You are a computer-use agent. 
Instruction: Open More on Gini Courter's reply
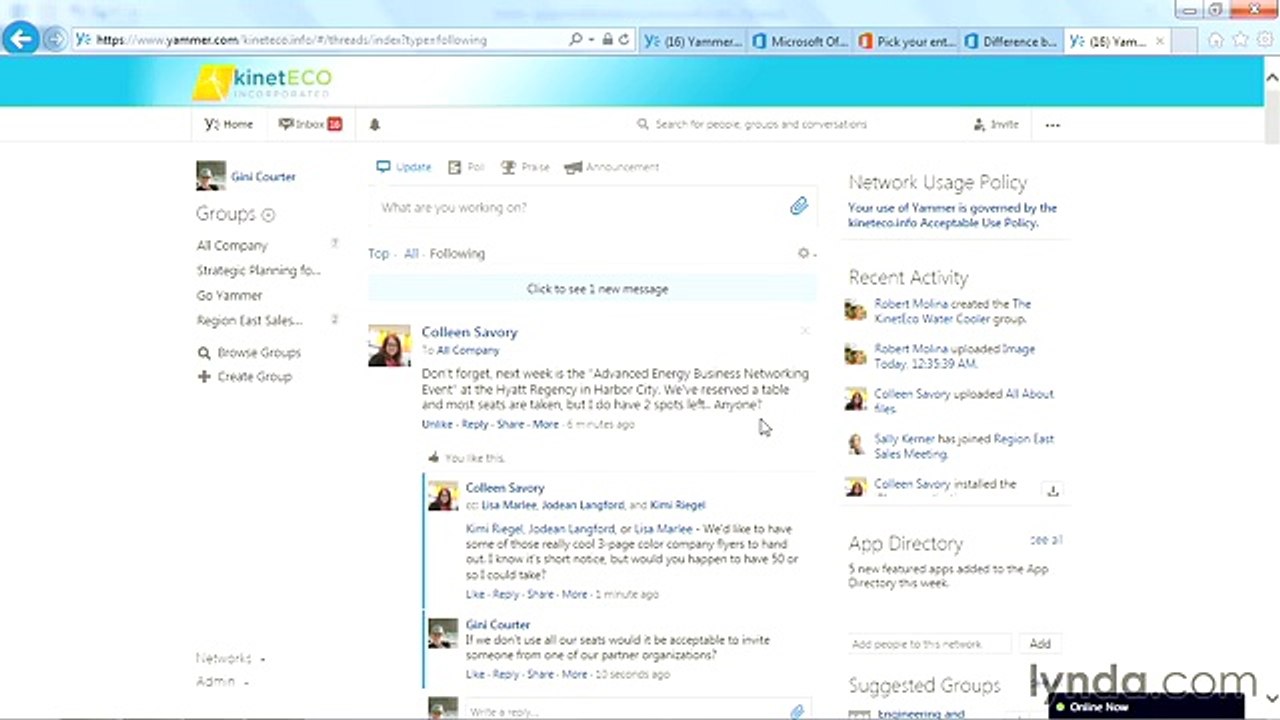[x=575, y=675]
